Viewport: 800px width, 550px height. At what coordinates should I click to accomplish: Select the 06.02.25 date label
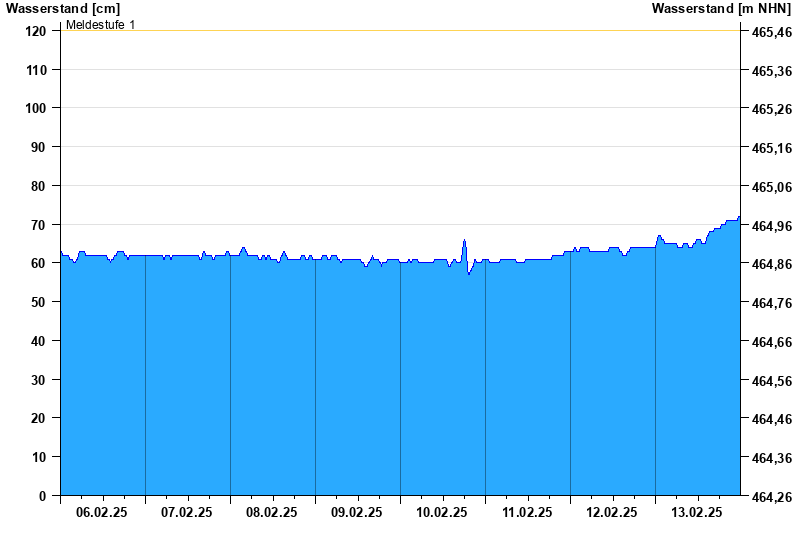click(102, 512)
